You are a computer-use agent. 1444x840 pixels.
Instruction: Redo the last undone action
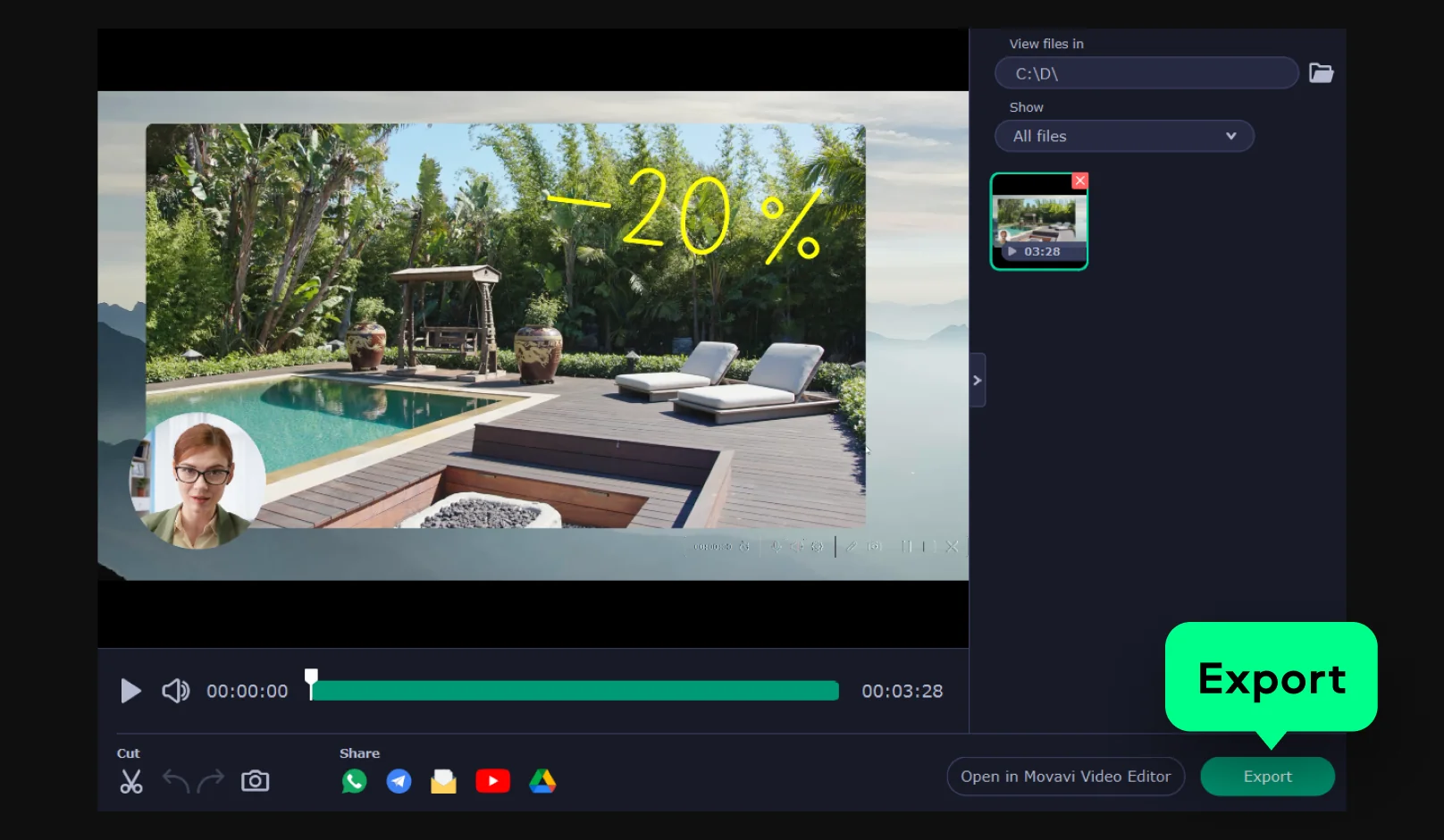pos(211,782)
